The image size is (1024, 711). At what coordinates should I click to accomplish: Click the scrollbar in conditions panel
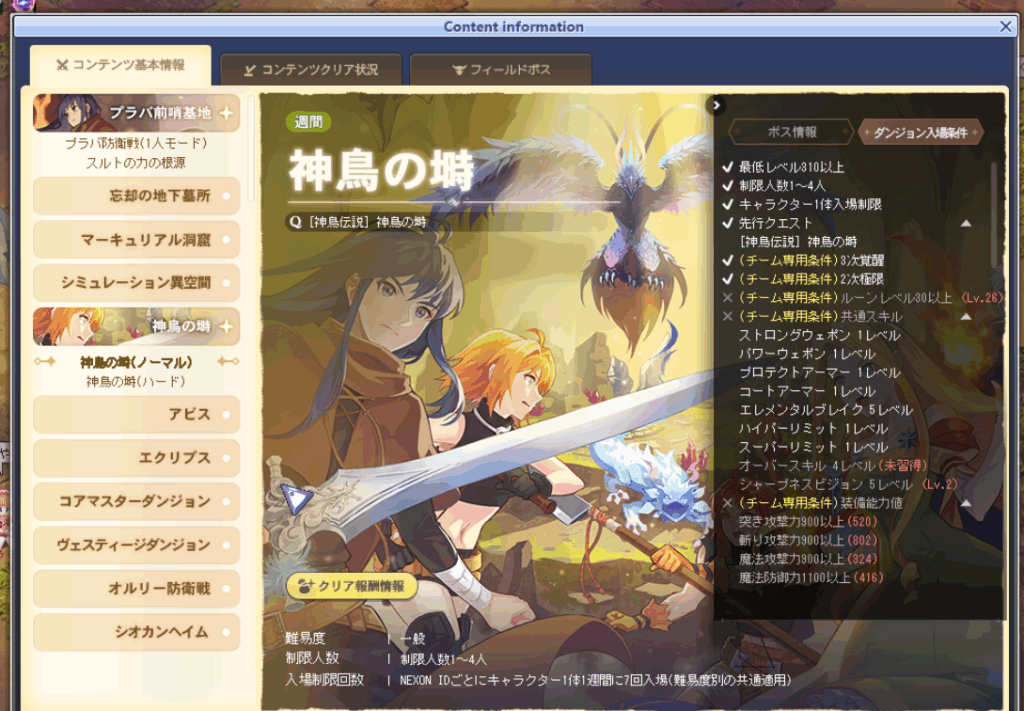(995, 215)
